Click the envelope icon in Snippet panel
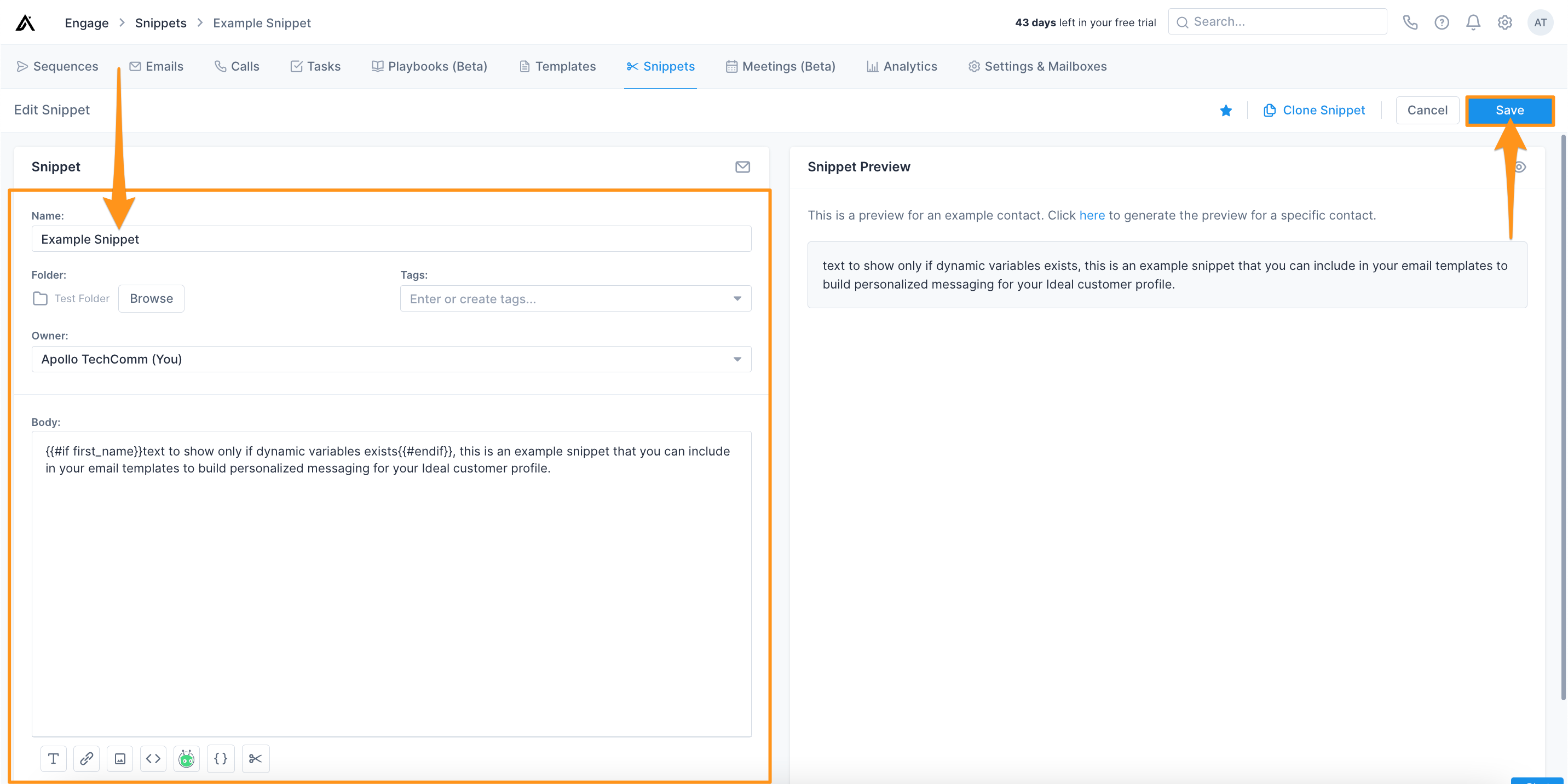This screenshot has width=1568, height=784. tap(742, 167)
